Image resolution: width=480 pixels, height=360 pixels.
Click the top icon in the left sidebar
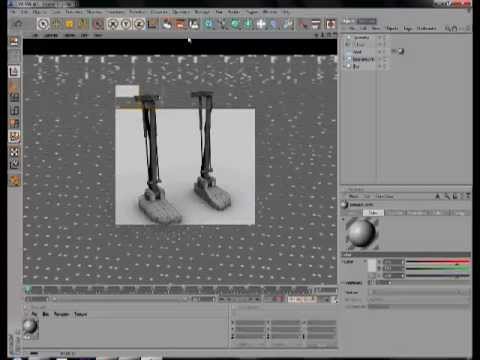point(14,42)
